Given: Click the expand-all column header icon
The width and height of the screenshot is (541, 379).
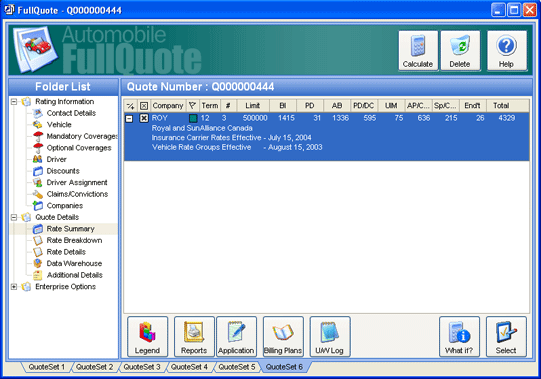Looking at the screenshot, I should tap(131, 106).
